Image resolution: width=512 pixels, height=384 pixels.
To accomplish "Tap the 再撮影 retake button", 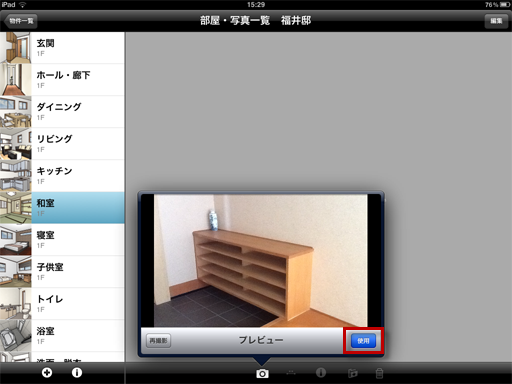I will pyautogui.click(x=159, y=341).
